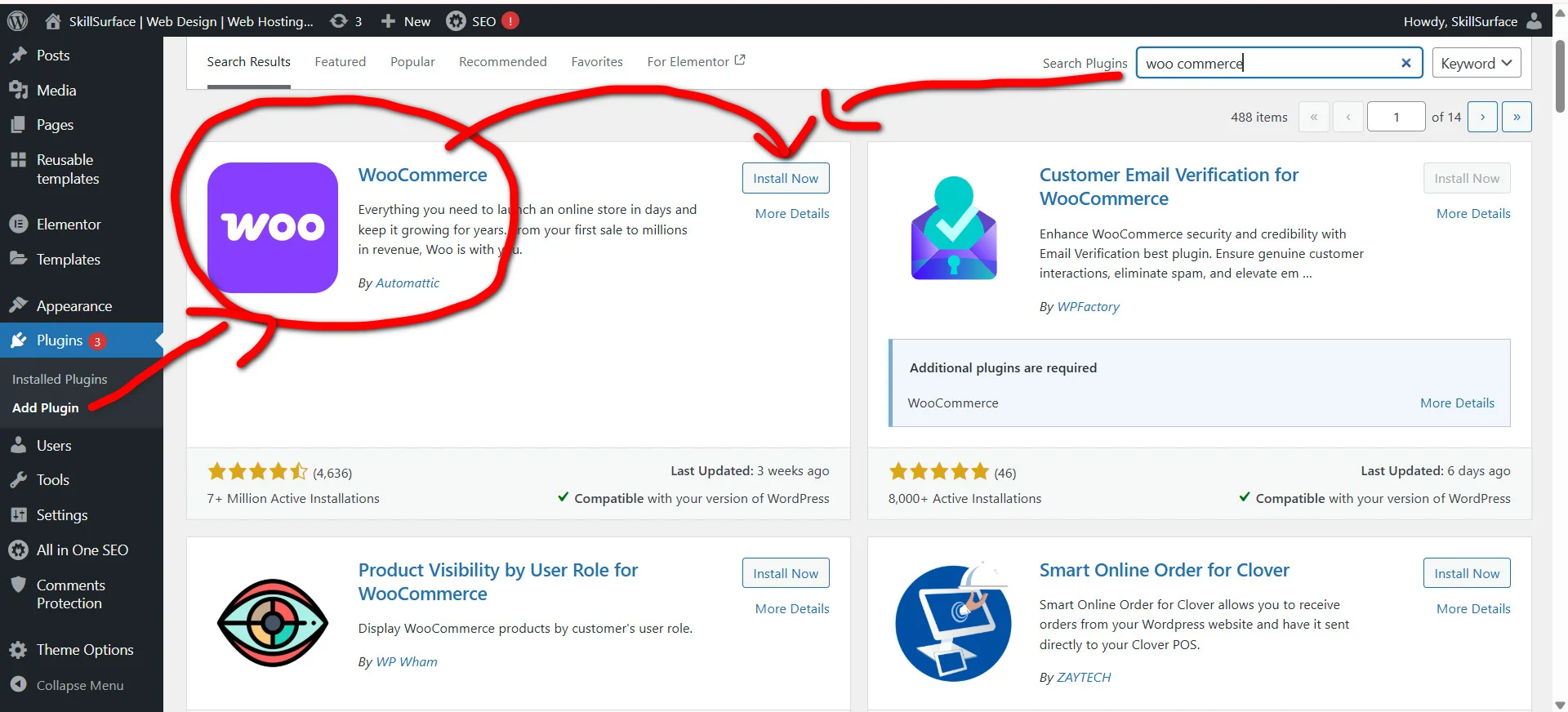Visit site via home icon
This screenshot has width=1568, height=712.
pyautogui.click(x=53, y=21)
